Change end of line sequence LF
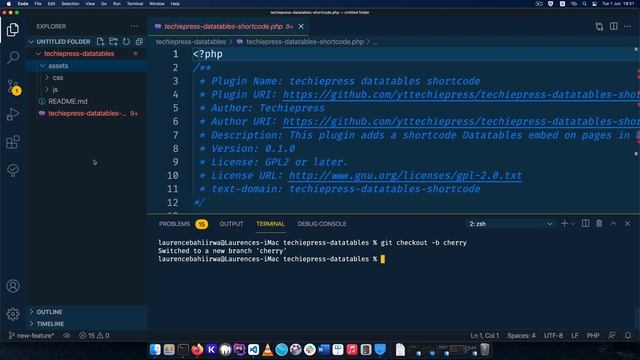The height and width of the screenshot is (360, 640). coord(575,336)
